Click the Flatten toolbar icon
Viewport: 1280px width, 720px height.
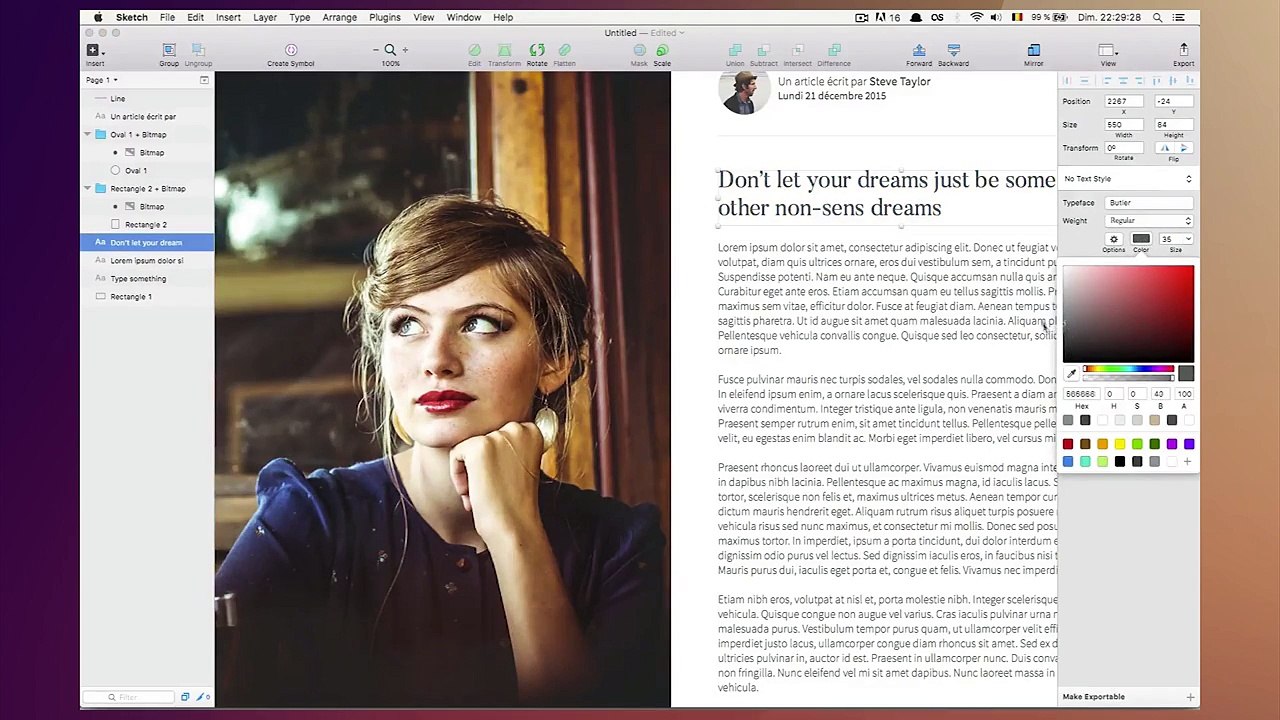[x=564, y=50]
